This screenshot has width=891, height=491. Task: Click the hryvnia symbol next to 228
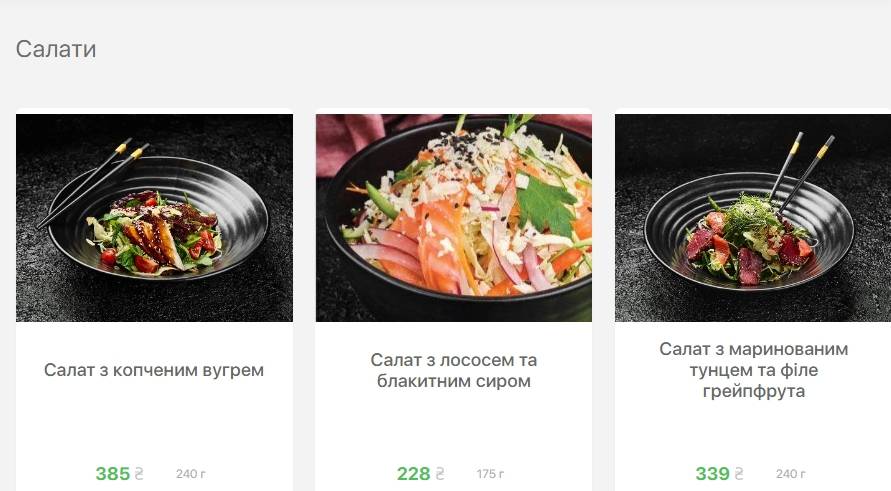click(x=439, y=473)
